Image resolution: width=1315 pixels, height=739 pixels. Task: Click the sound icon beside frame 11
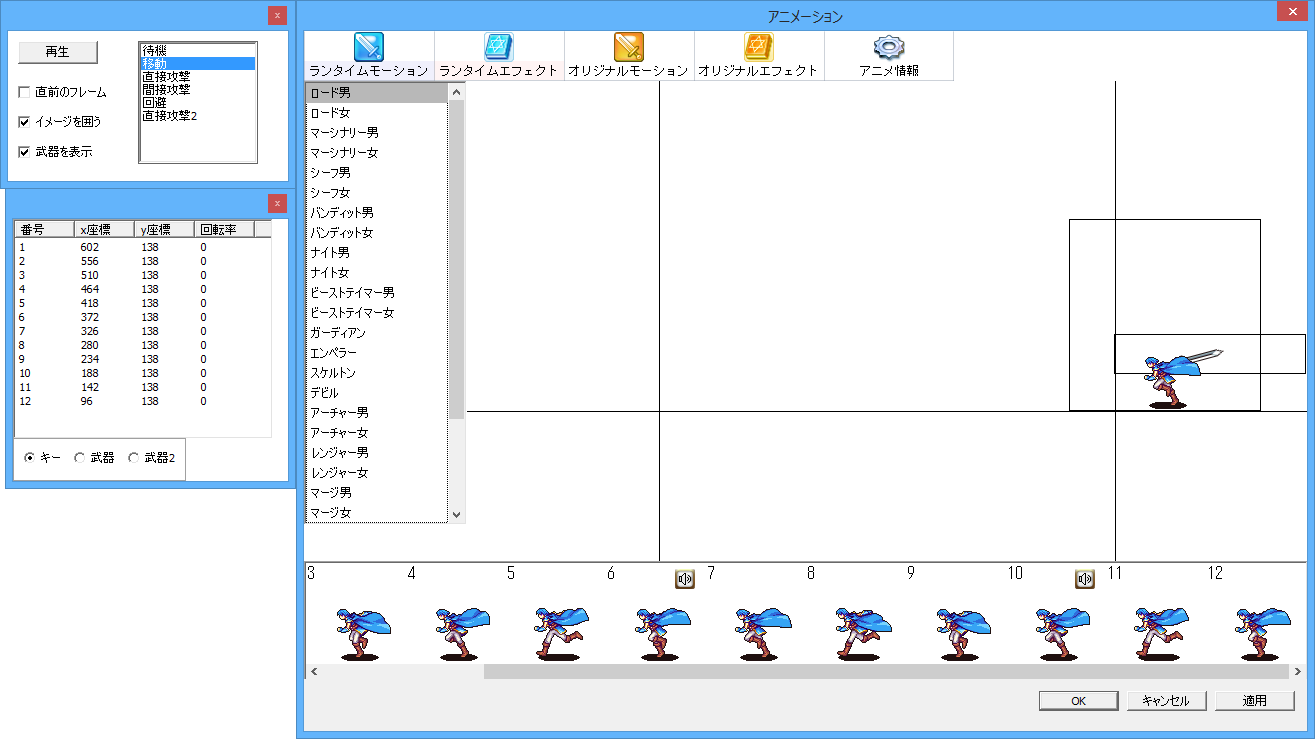point(1085,579)
